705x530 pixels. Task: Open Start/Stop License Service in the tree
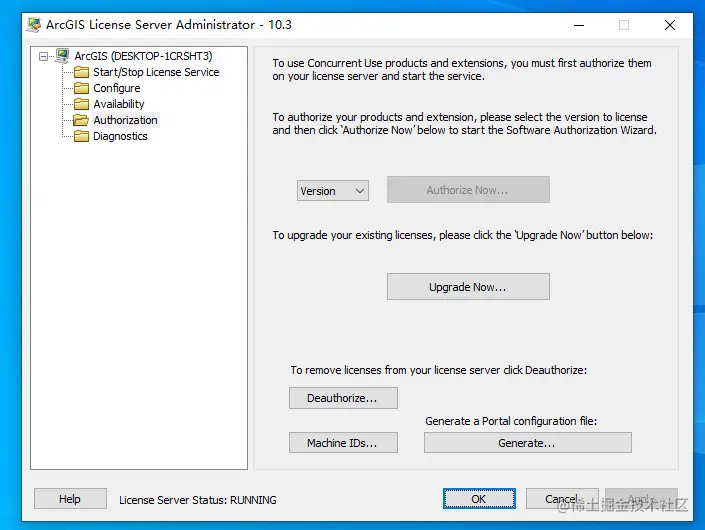click(x=156, y=72)
